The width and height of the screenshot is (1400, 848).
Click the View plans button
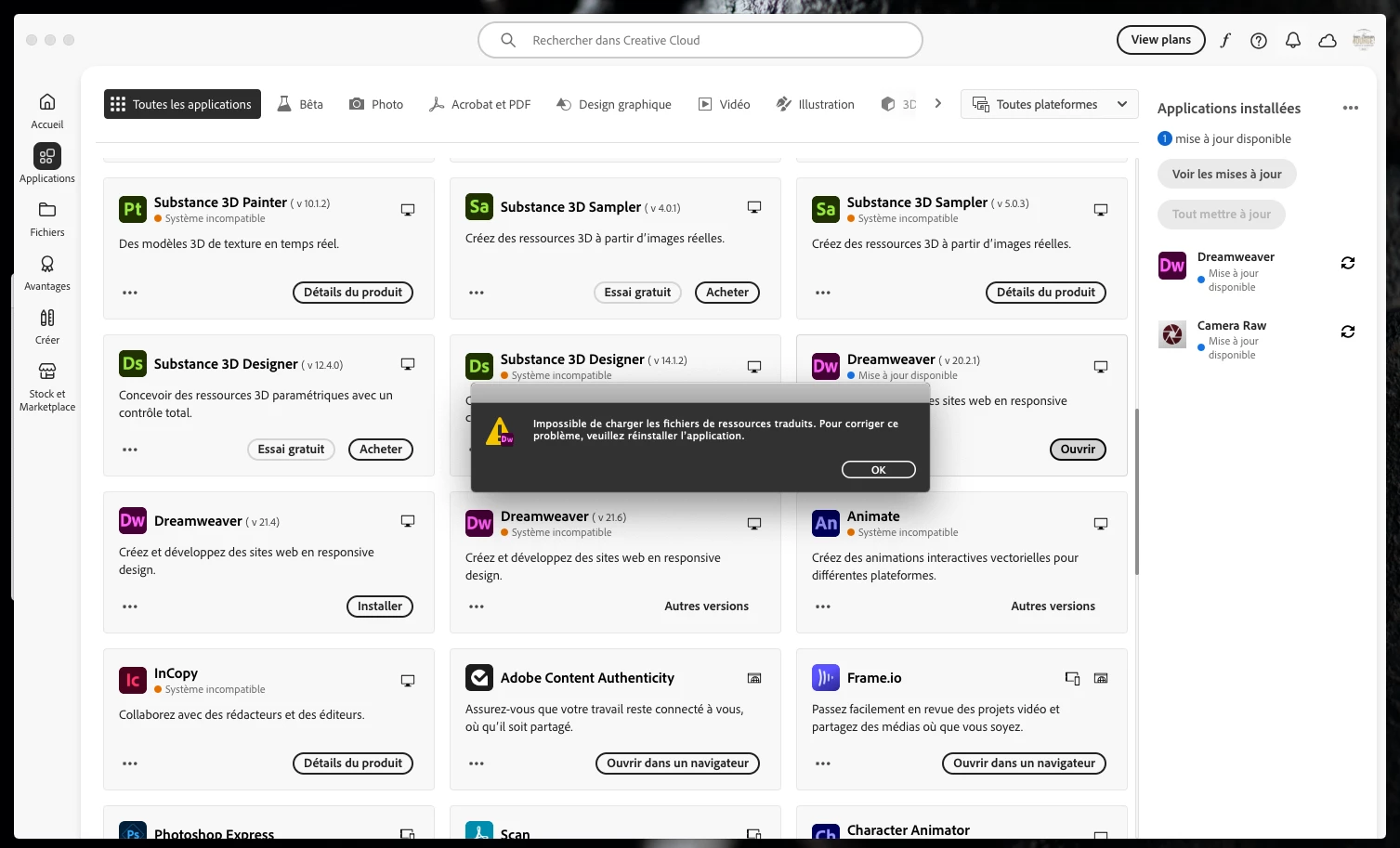tap(1160, 40)
